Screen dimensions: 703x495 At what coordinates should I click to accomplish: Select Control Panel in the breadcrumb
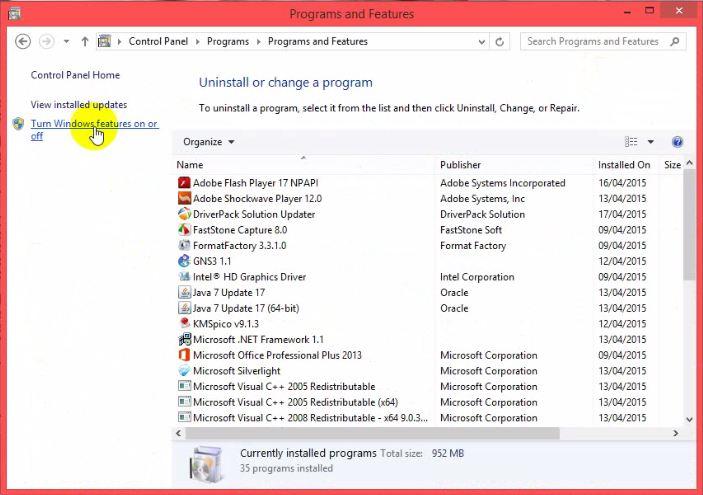point(158,41)
